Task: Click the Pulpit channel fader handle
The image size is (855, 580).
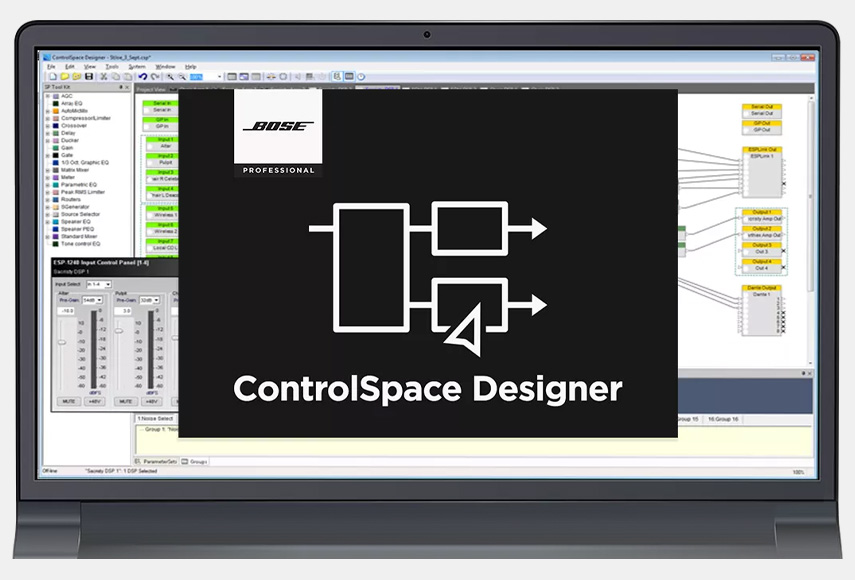Action: tap(119, 331)
